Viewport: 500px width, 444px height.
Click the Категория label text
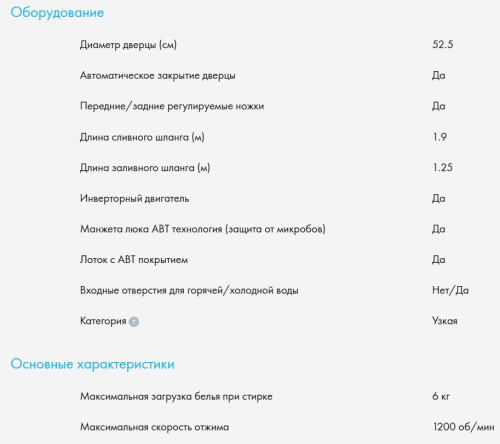(103, 321)
